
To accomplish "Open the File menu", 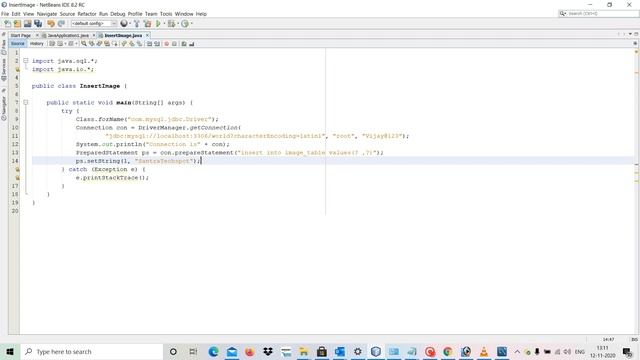I will (5, 14).
